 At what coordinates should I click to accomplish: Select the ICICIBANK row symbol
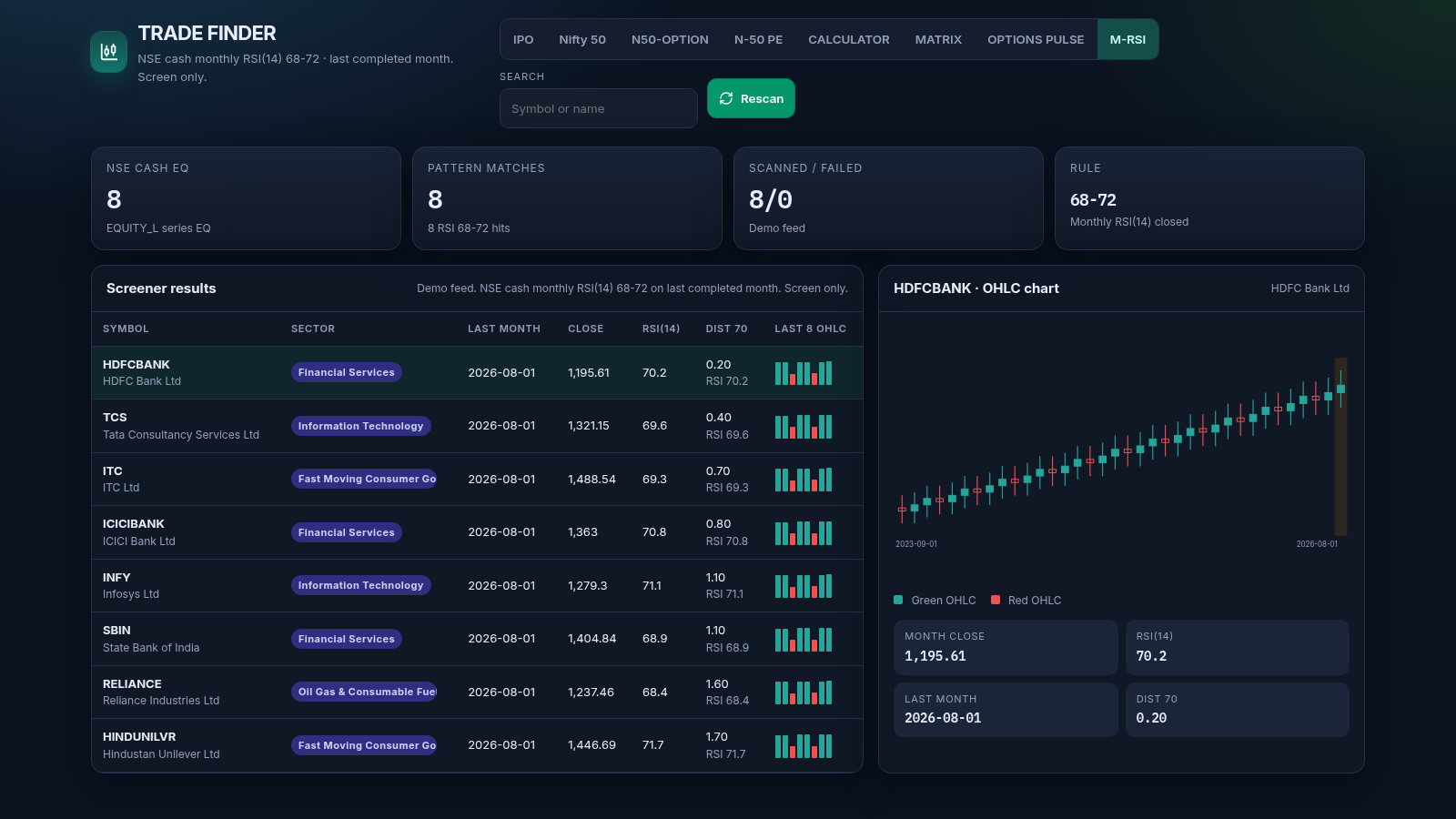[134, 524]
